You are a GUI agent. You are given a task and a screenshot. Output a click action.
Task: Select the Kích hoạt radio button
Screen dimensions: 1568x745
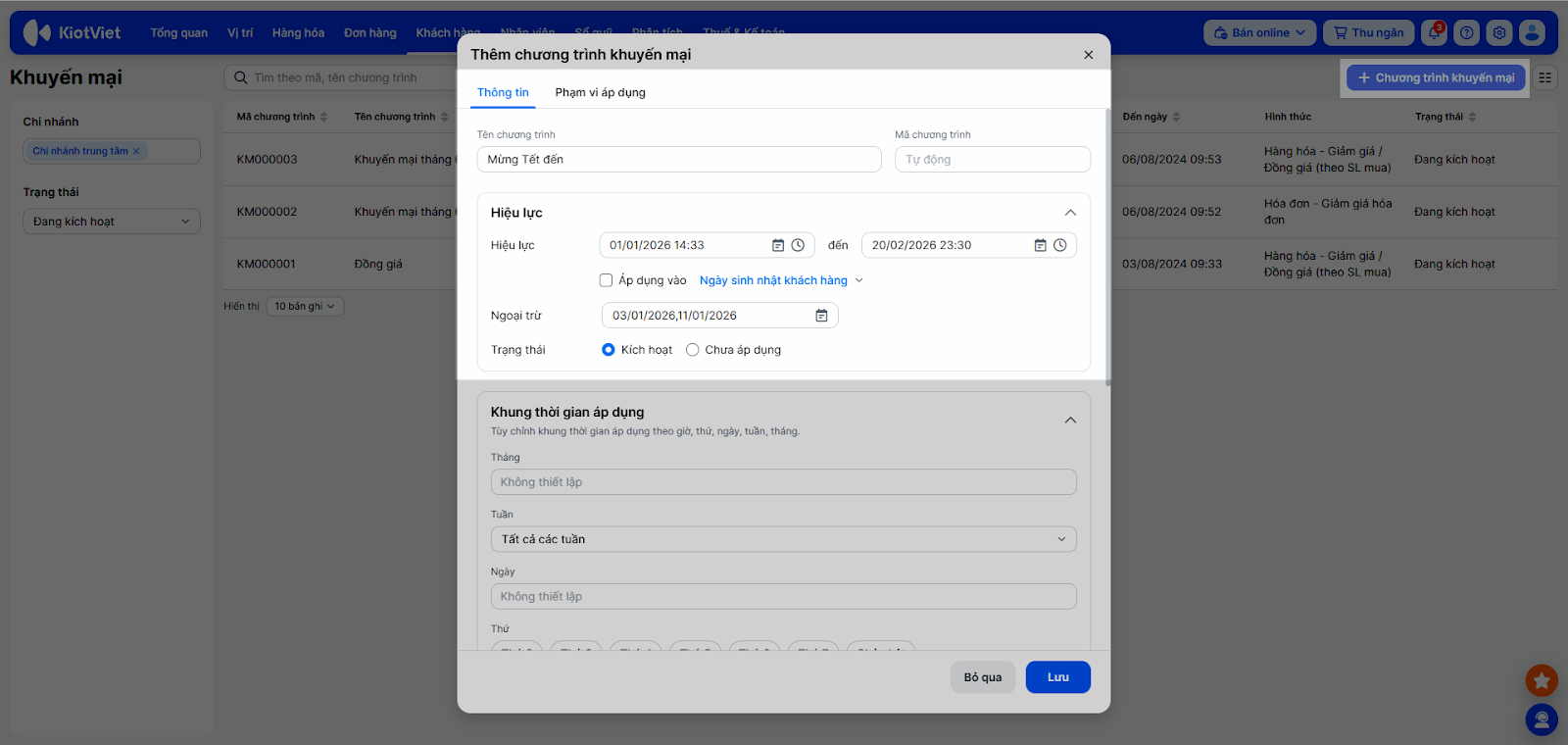pos(609,350)
